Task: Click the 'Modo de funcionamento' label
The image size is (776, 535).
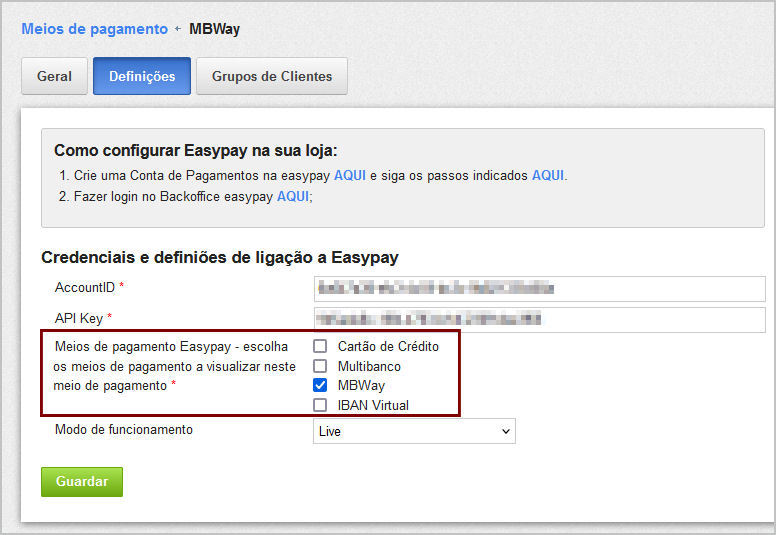Action: (x=124, y=429)
